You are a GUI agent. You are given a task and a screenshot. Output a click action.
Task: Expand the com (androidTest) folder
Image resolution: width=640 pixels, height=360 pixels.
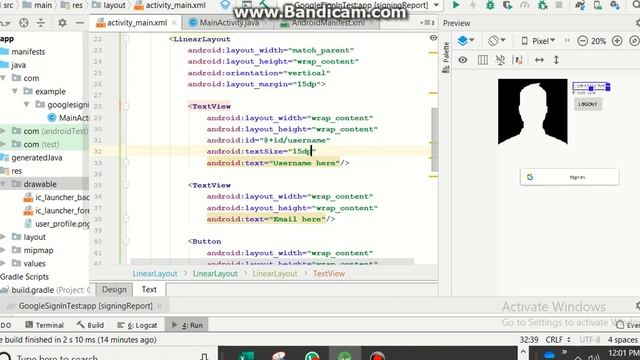pyautogui.click(x=3, y=131)
